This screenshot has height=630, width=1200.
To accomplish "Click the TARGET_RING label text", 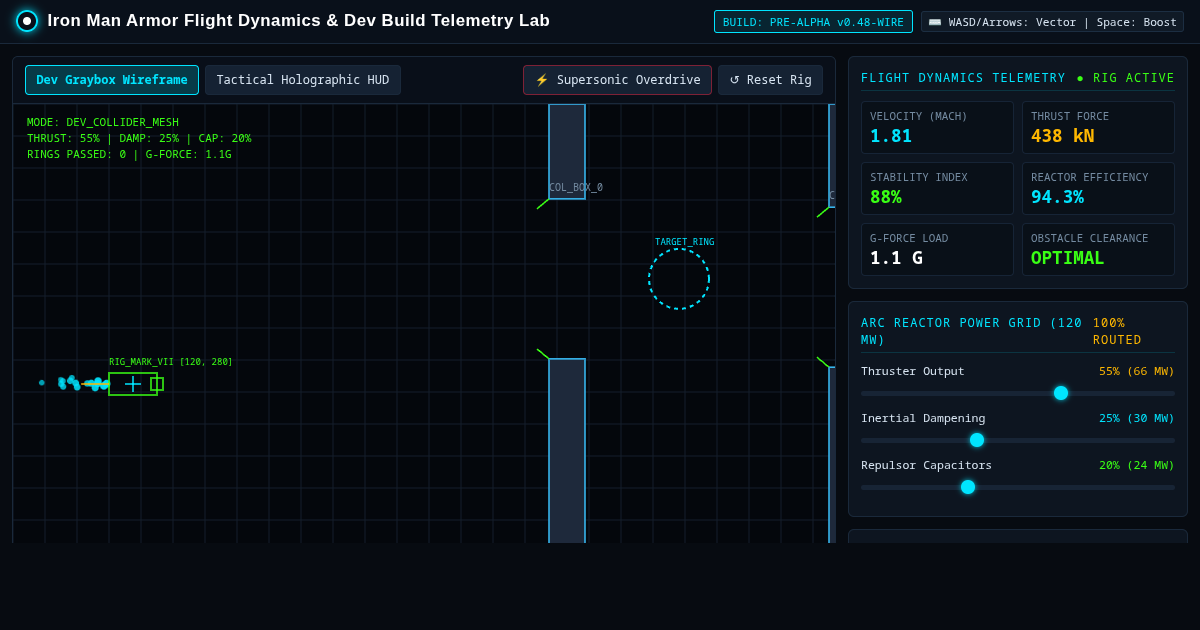I will pos(685,242).
